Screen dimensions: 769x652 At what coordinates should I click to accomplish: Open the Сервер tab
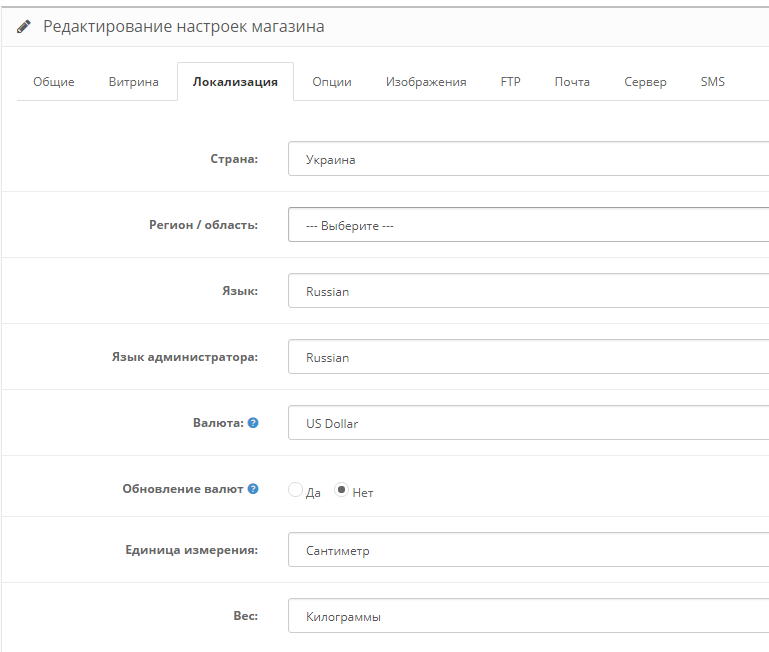tap(645, 82)
